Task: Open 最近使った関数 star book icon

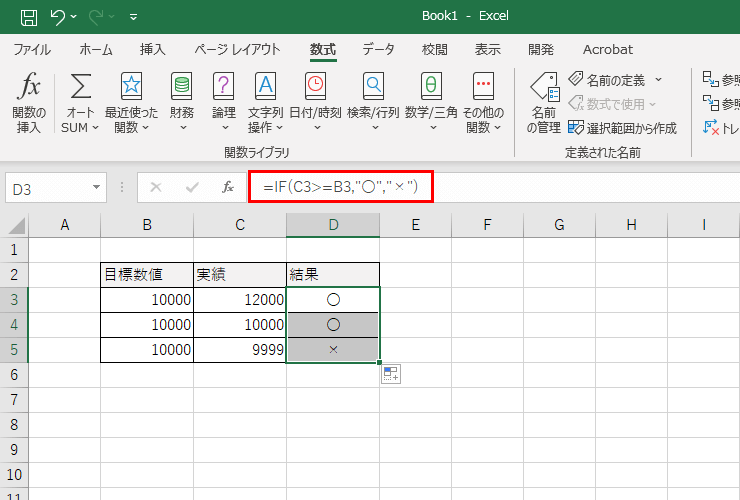Action: tap(131, 86)
